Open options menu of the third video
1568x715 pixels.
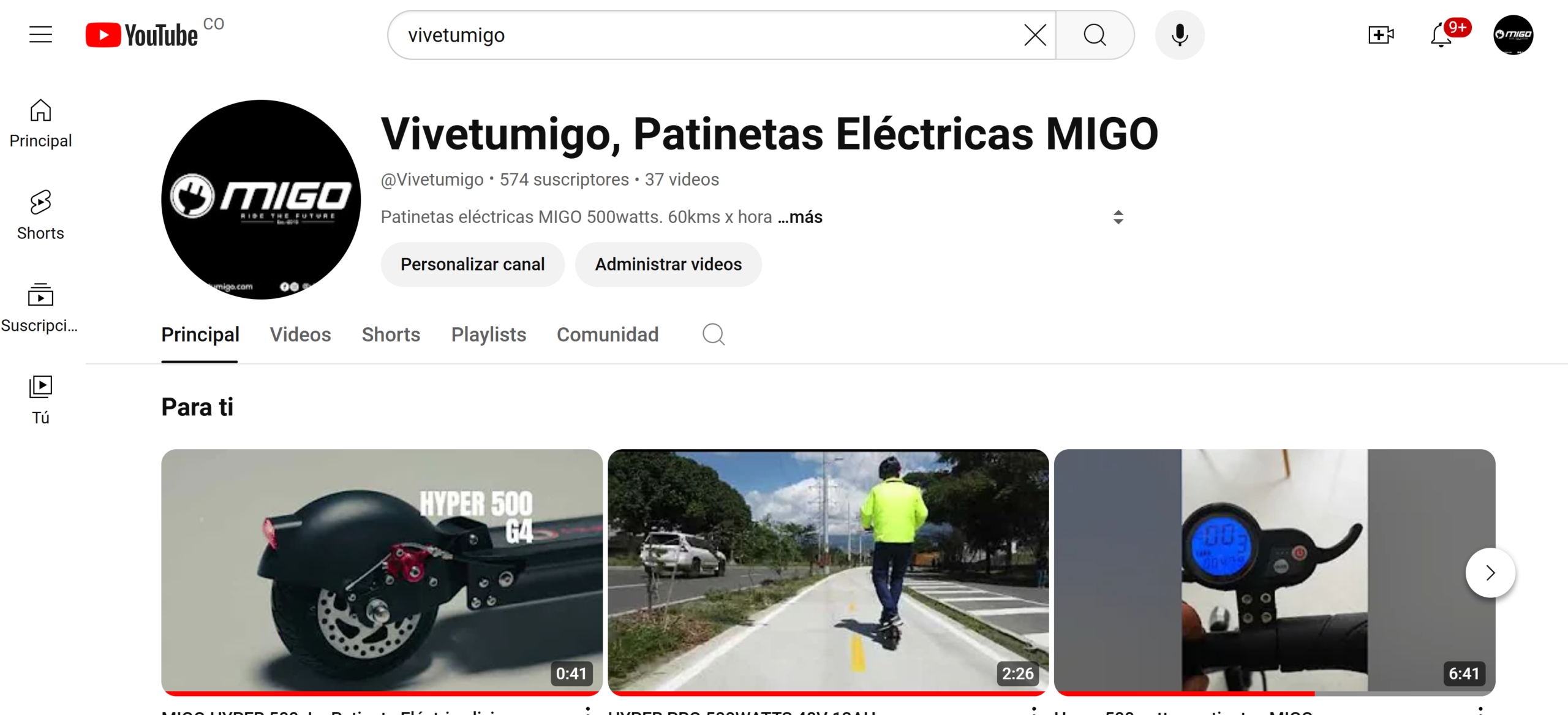click(x=1481, y=711)
